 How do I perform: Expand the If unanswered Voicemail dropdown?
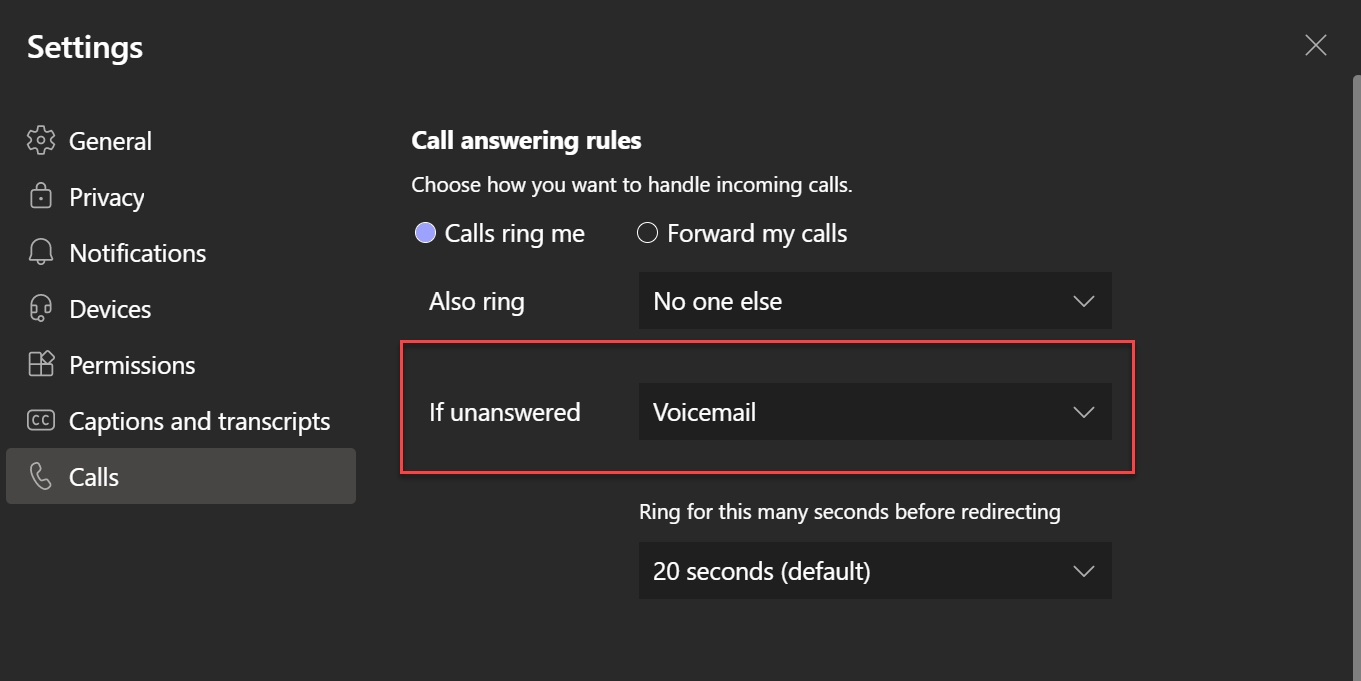tap(875, 411)
